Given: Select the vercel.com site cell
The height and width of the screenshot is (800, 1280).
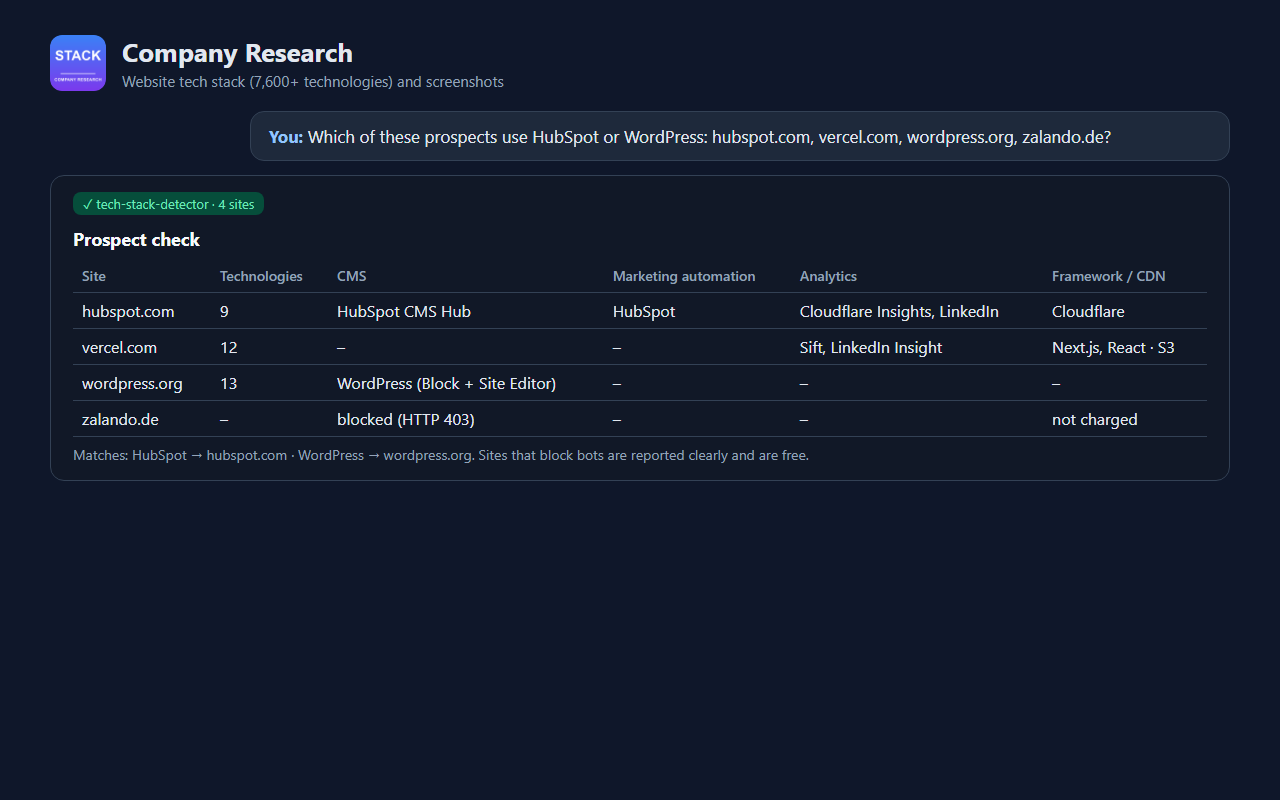Looking at the screenshot, I should pos(119,347).
